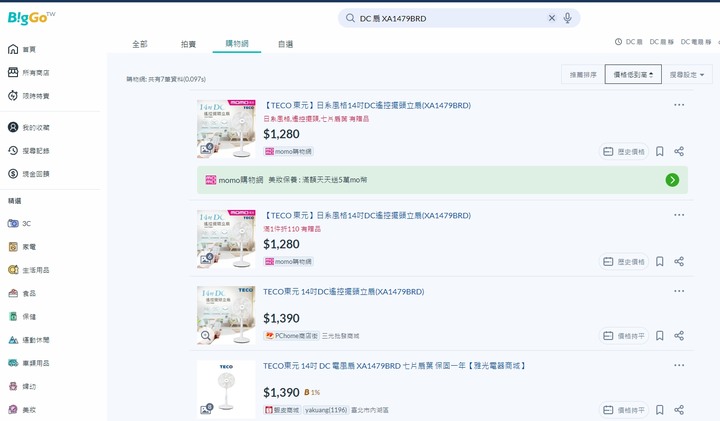Browse the 保健 category
The height and width of the screenshot is (421, 720).
click(x=22, y=316)
